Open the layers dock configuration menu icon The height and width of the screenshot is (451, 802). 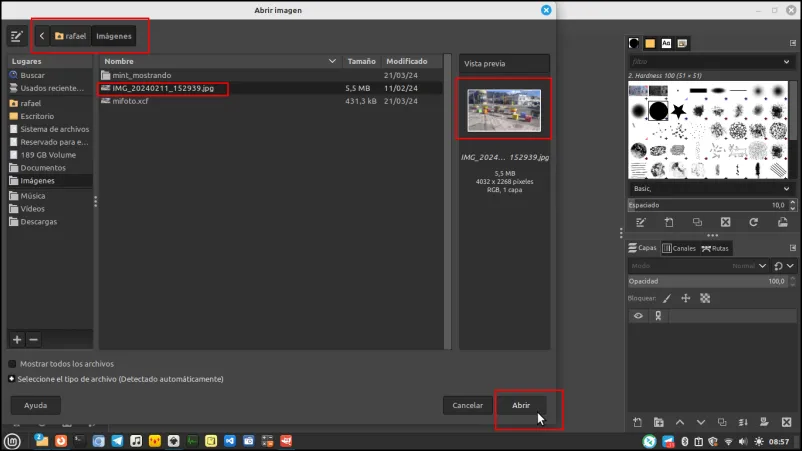pos(793,248)
